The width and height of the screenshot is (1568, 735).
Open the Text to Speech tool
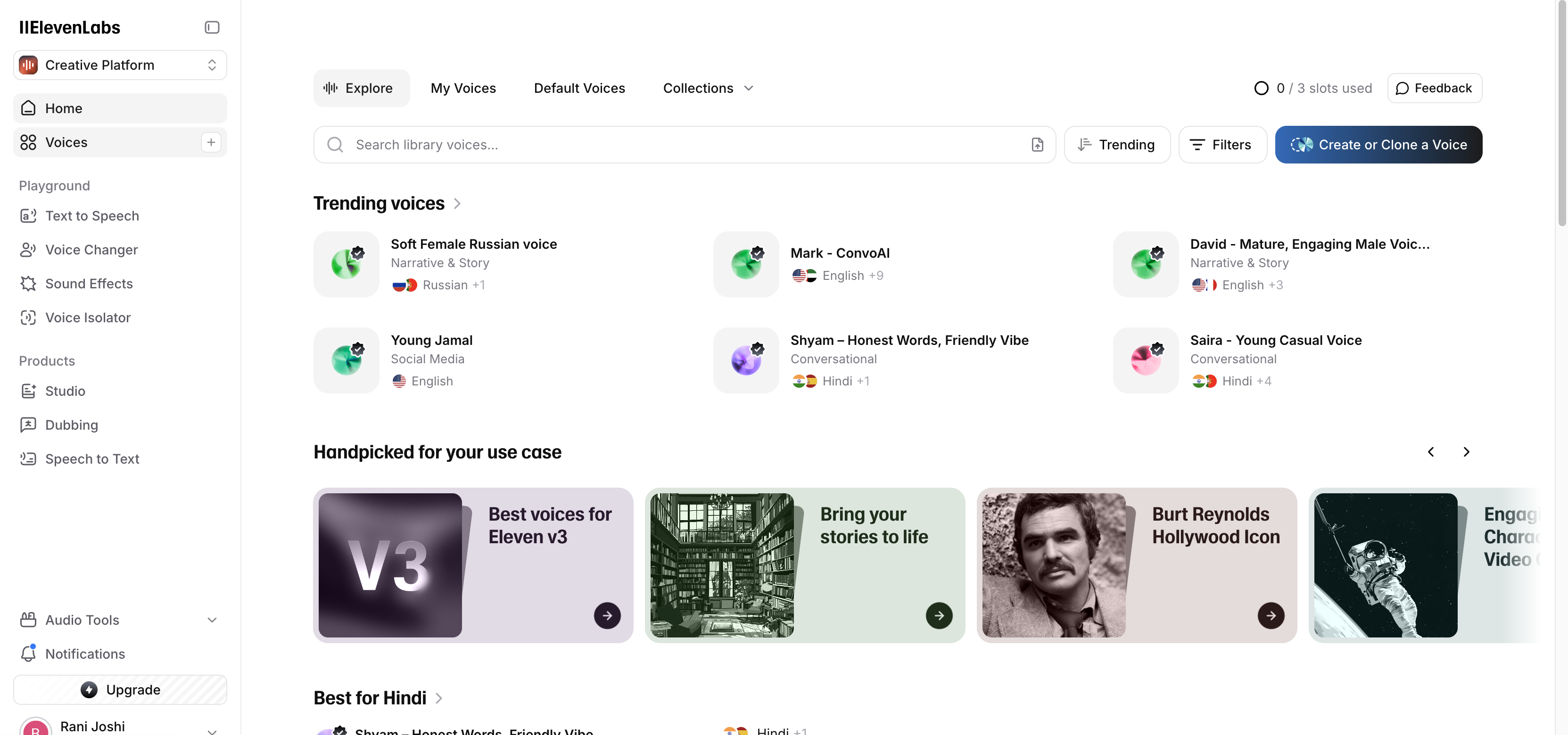[x=92, y=215]
